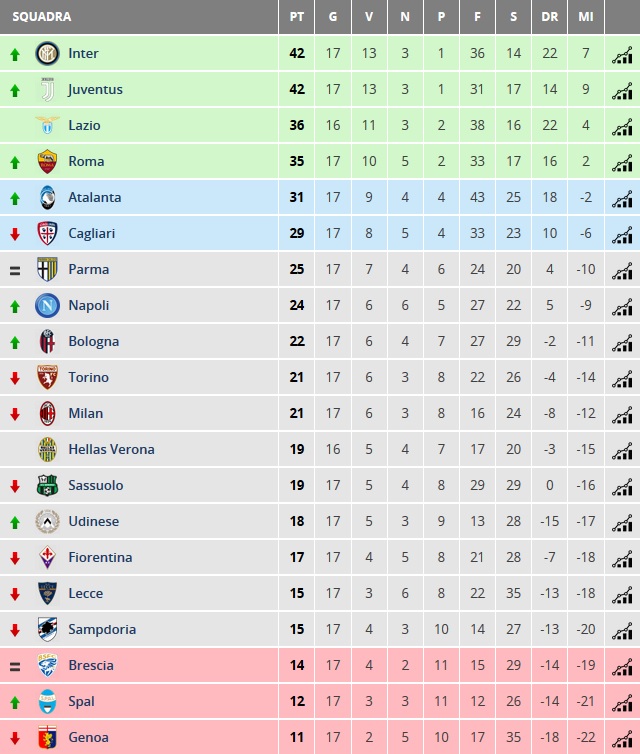Open the trend chart icon for Inter
The width and height of the screenshot is (640, 754).
coord(622,55)
